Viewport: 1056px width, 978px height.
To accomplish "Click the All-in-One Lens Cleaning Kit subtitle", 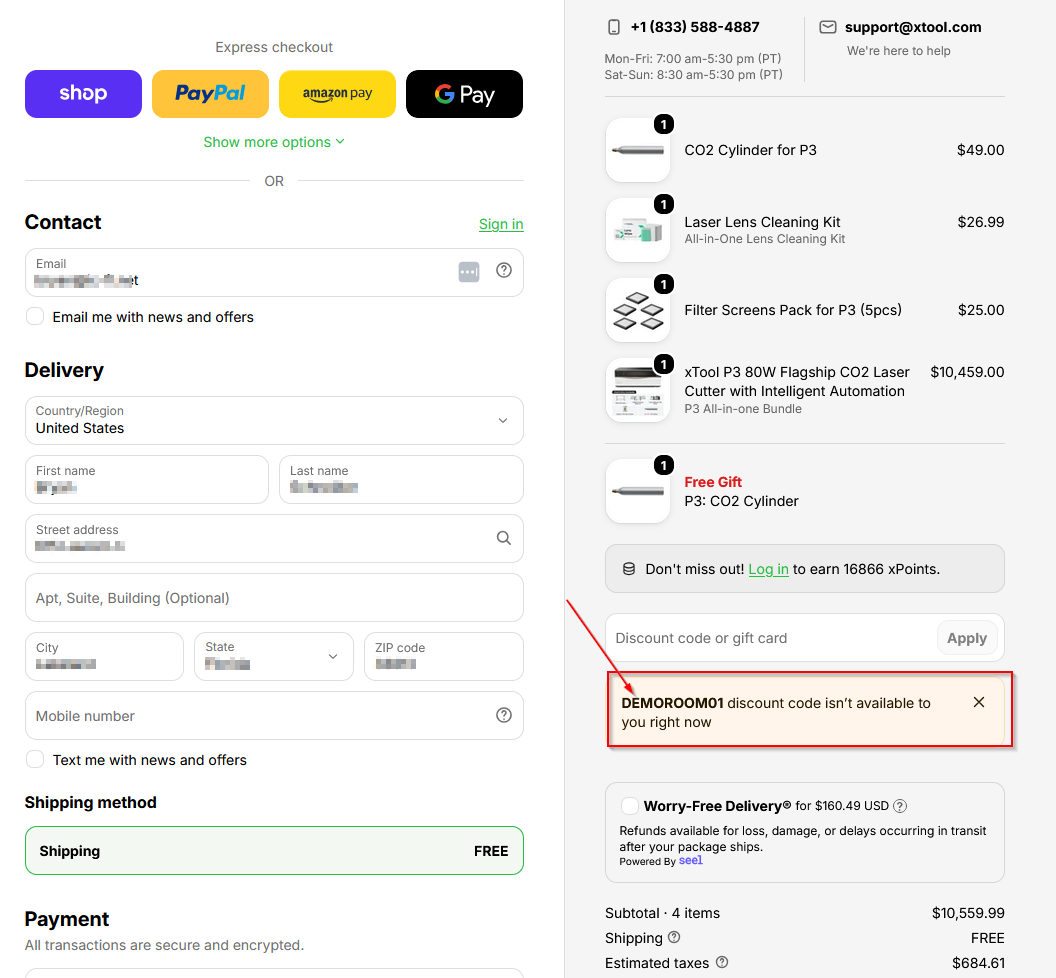I will tap(764, 239).
